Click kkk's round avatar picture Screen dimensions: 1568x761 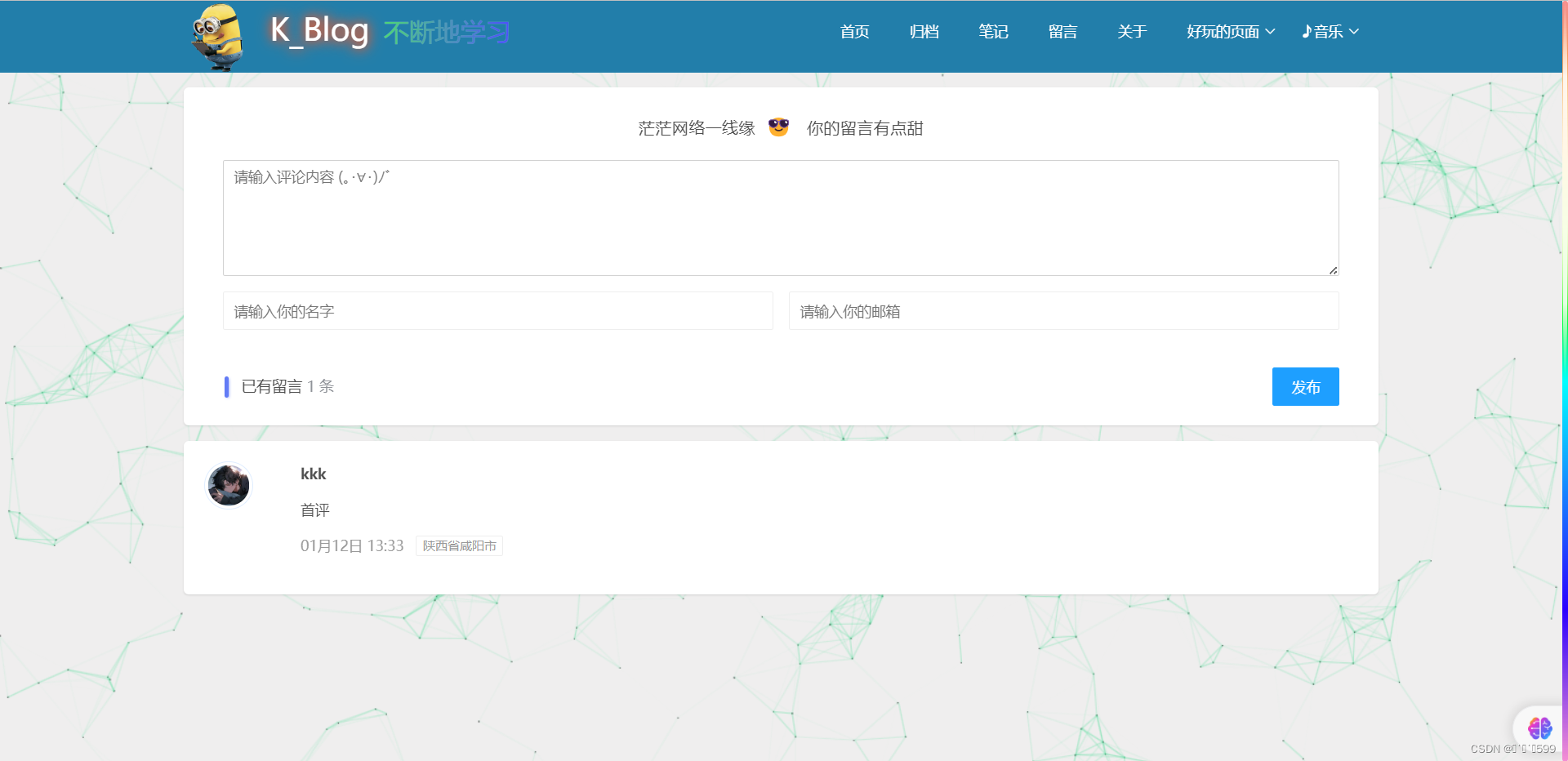229,486
